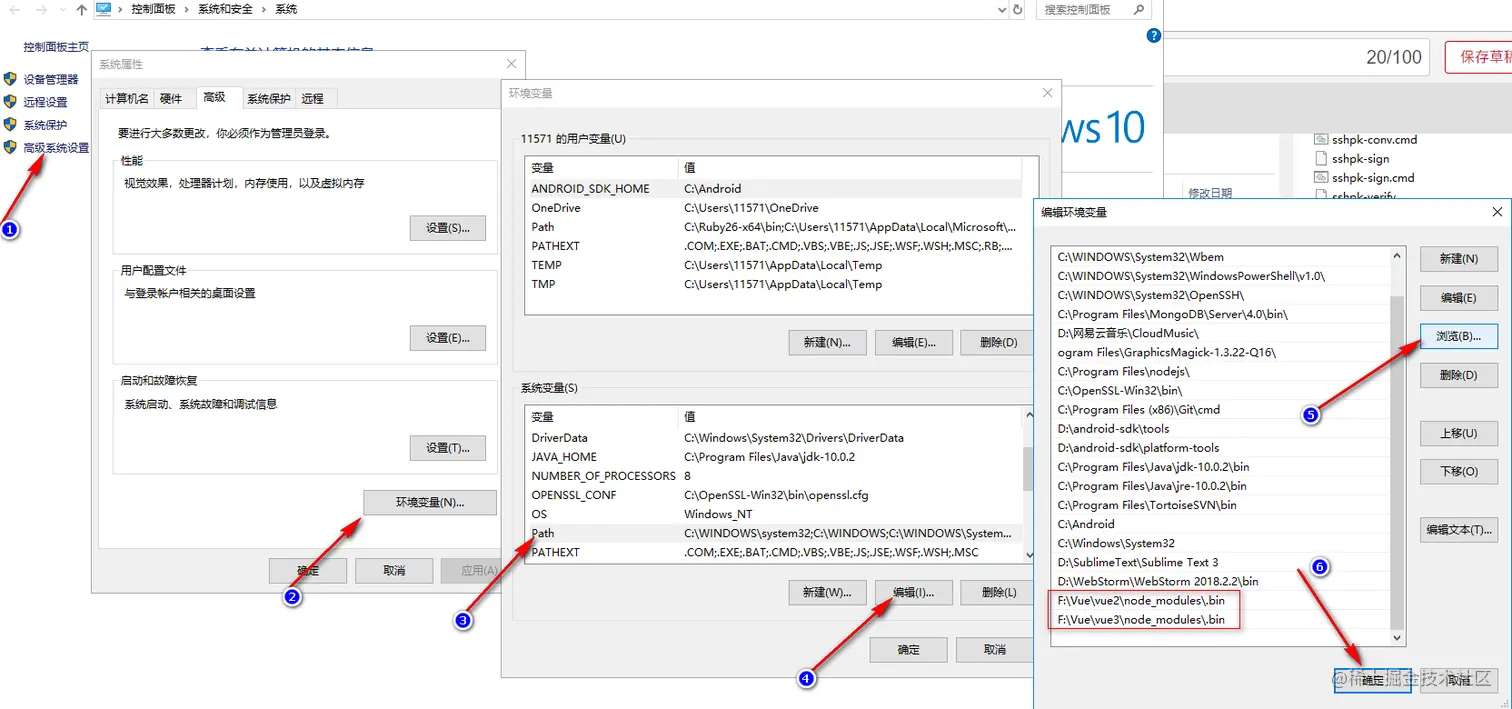Select D:\android-sdk\tools path entry

1223,428
